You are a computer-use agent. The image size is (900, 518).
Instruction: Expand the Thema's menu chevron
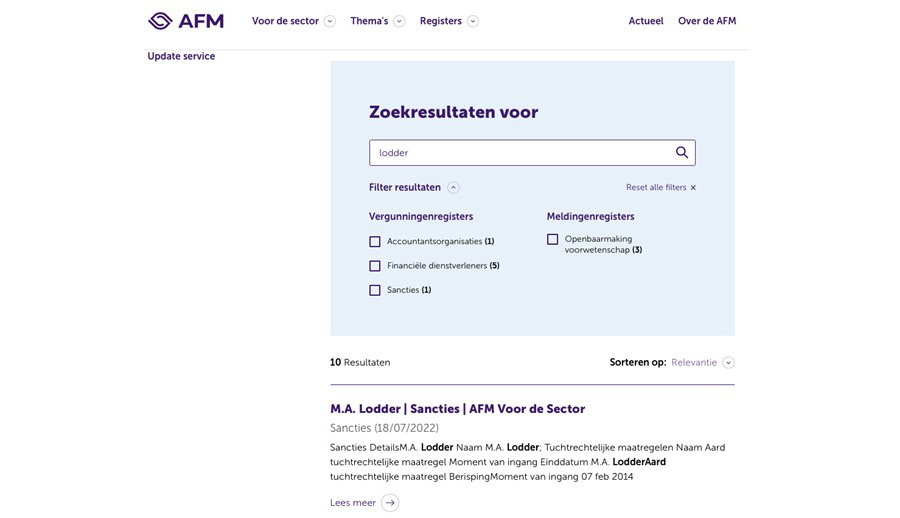point(399,21)
